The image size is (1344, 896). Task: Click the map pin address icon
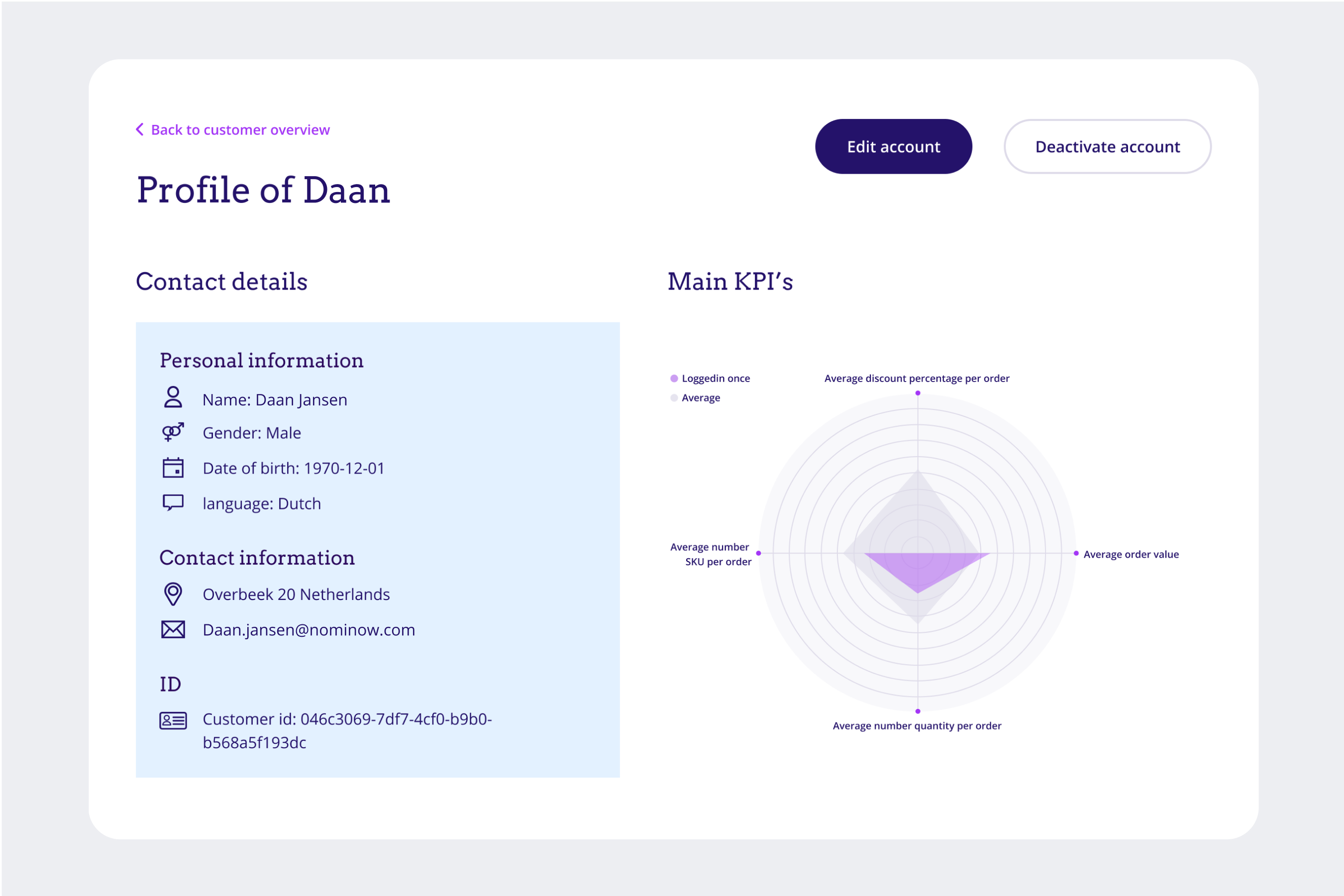(x=173, y=594)
